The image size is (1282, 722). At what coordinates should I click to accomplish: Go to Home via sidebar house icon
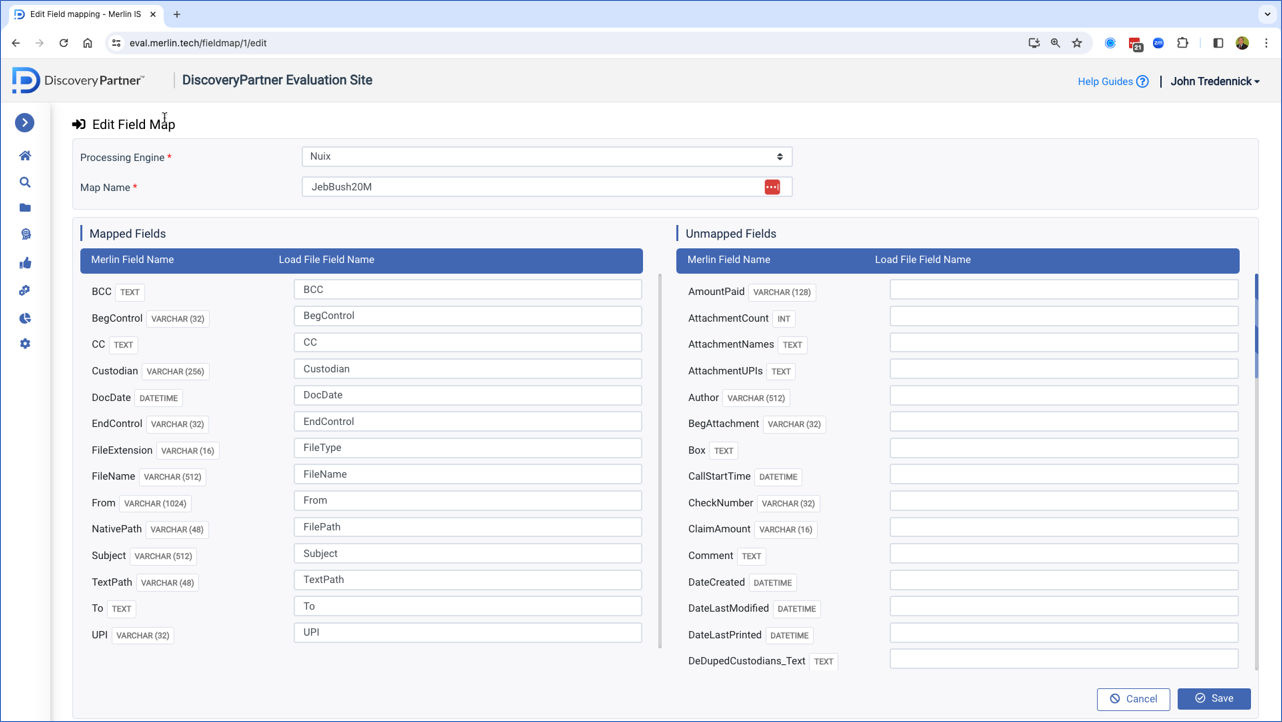coord(25,156)
